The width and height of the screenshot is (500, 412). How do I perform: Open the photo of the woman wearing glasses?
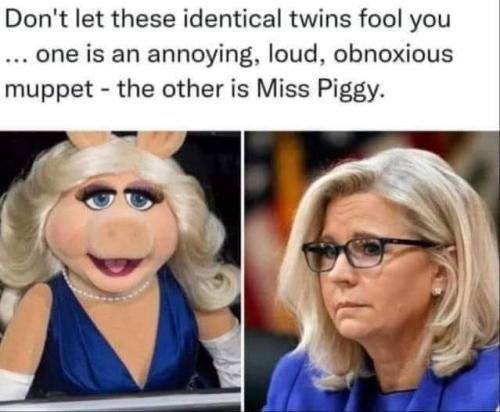(x=372, y=272)
